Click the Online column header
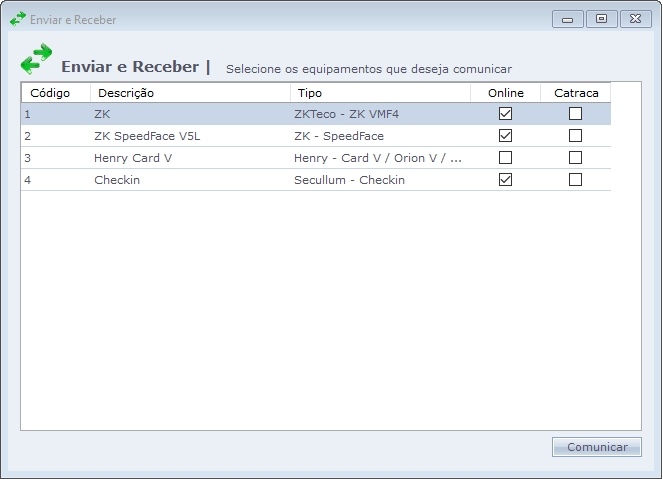This screenshot has height=479, width=663. (x=505, y=93)
